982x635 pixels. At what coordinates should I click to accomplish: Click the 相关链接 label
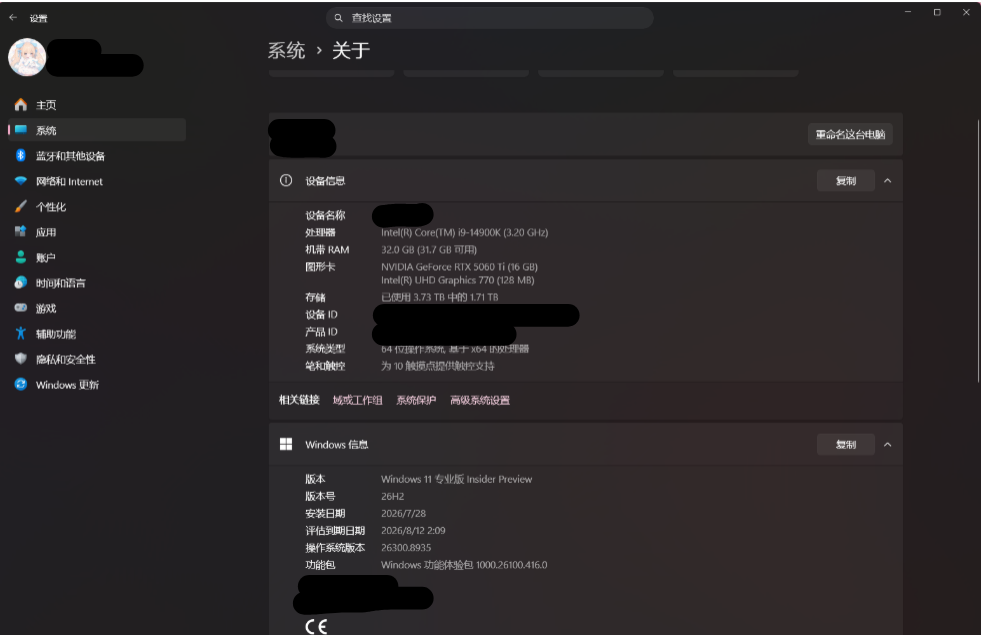point(299,400)
